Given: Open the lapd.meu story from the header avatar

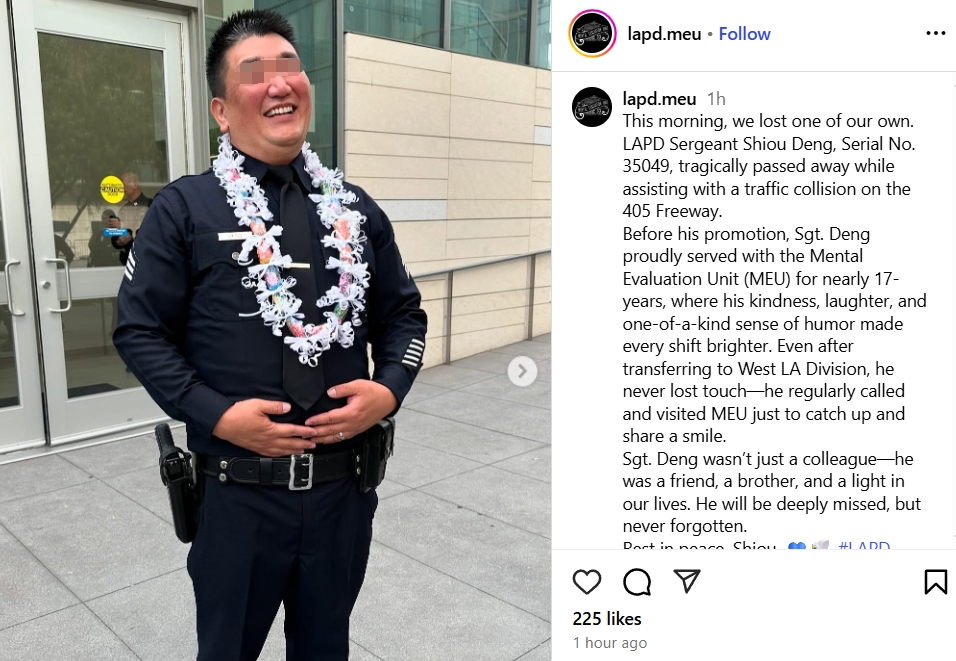Looking at the screenshot, I should (592, 34).
